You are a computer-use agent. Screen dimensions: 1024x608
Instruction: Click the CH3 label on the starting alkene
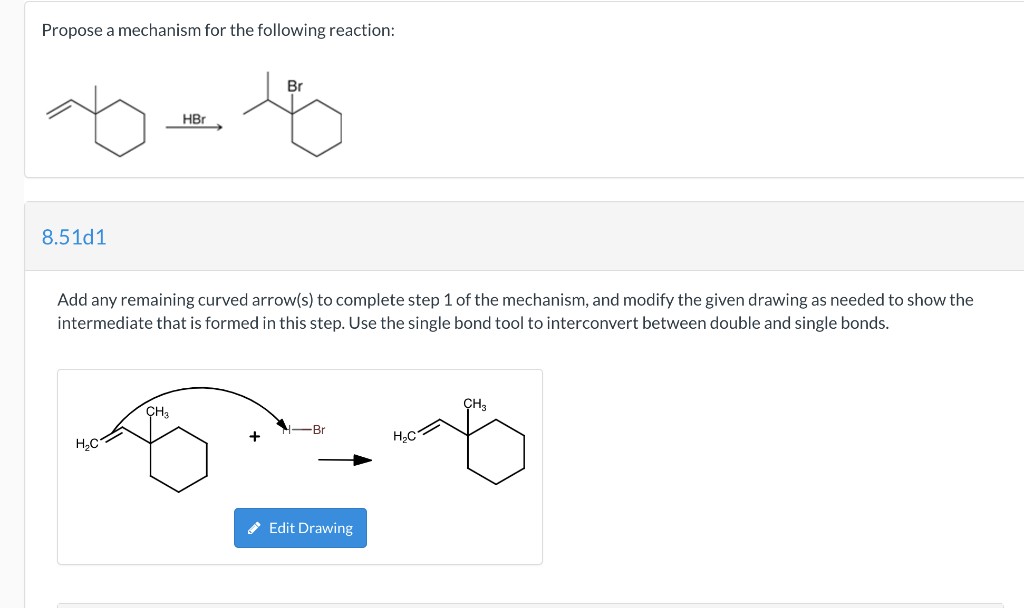coord(158,413)
